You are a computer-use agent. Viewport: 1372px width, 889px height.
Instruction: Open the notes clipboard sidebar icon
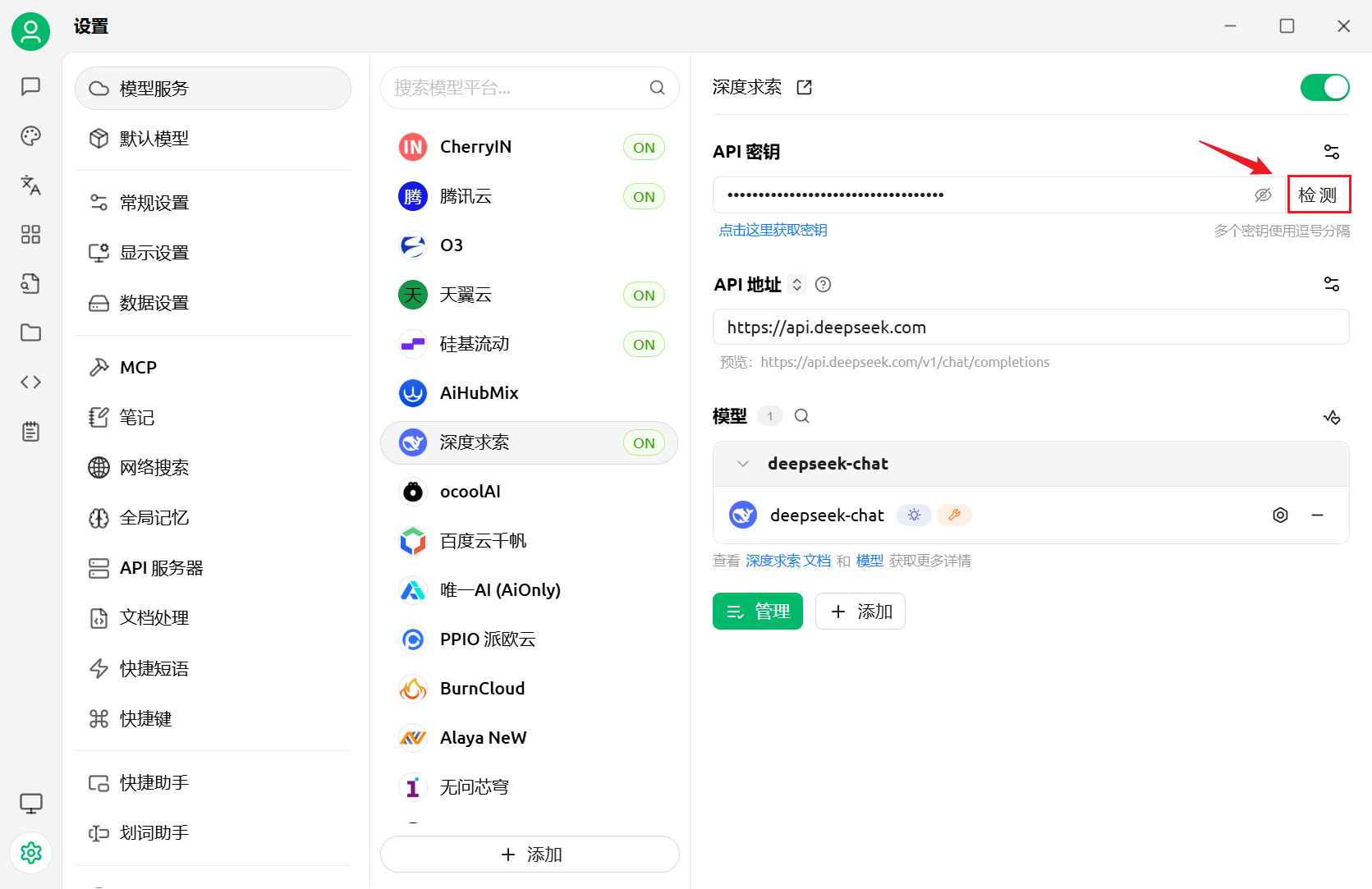pyautogui.click(x=30, y=431)
